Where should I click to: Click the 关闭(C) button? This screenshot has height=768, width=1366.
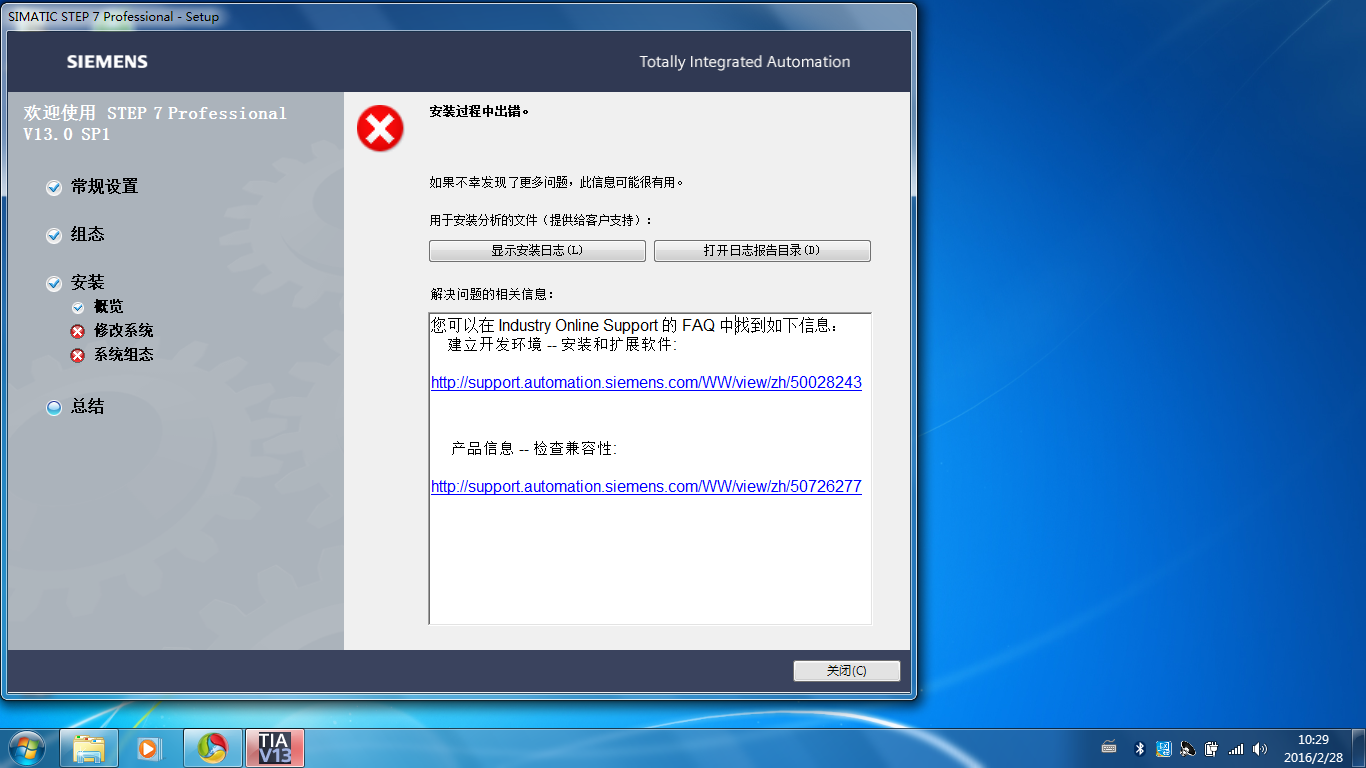click(847, 671)
